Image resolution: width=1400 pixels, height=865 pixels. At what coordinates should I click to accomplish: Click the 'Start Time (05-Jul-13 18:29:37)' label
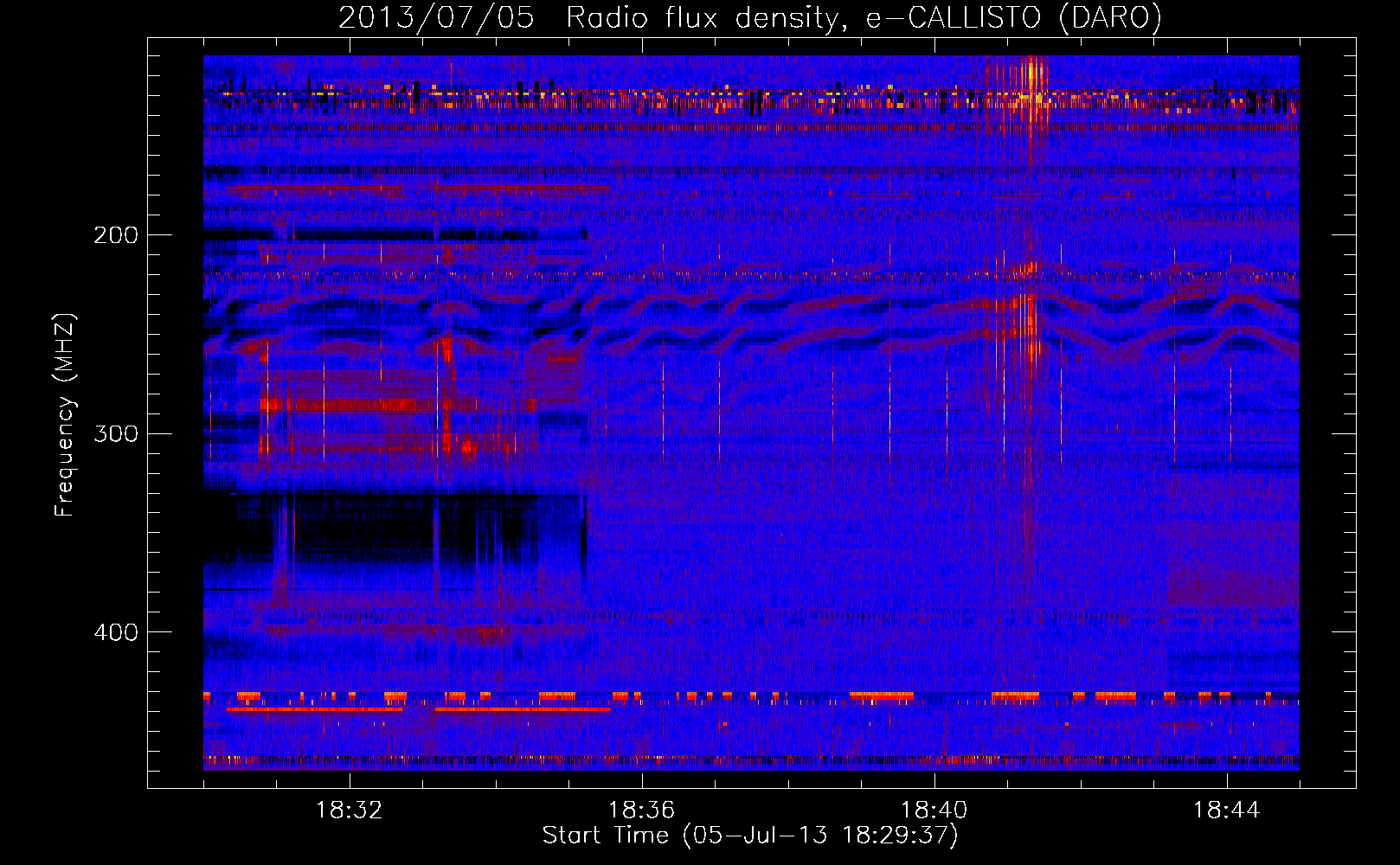click(750, 836)
